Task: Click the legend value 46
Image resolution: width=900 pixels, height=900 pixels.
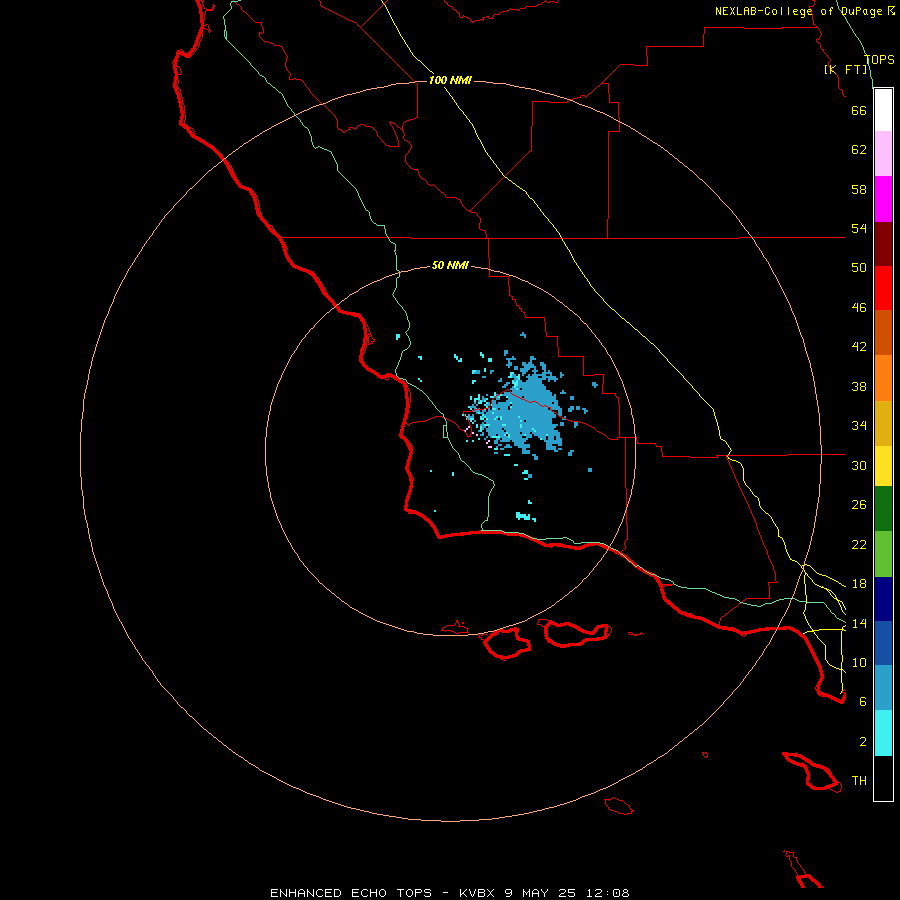Action: pos(859,307)
